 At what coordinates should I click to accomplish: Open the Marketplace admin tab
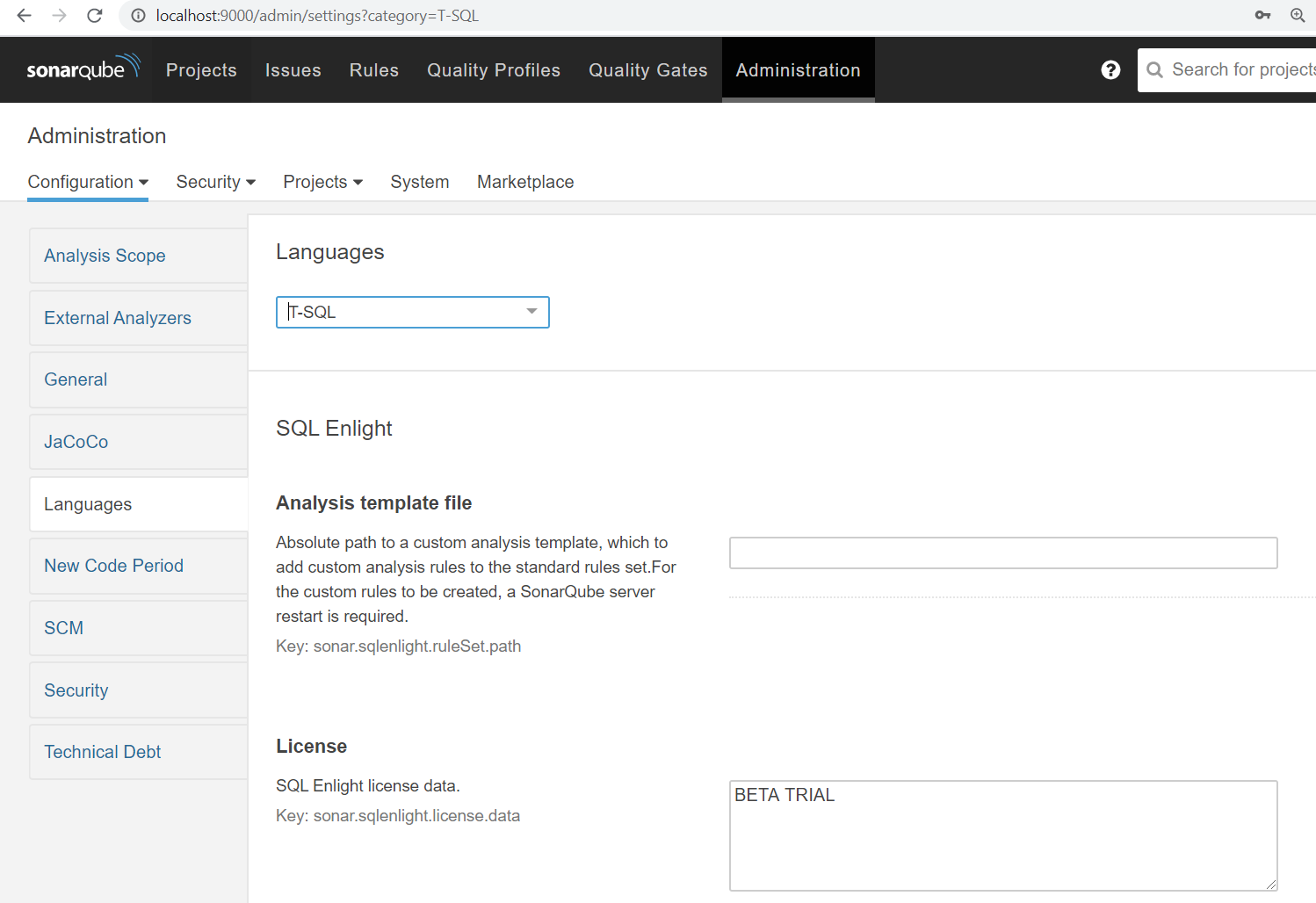click(525, 182)
